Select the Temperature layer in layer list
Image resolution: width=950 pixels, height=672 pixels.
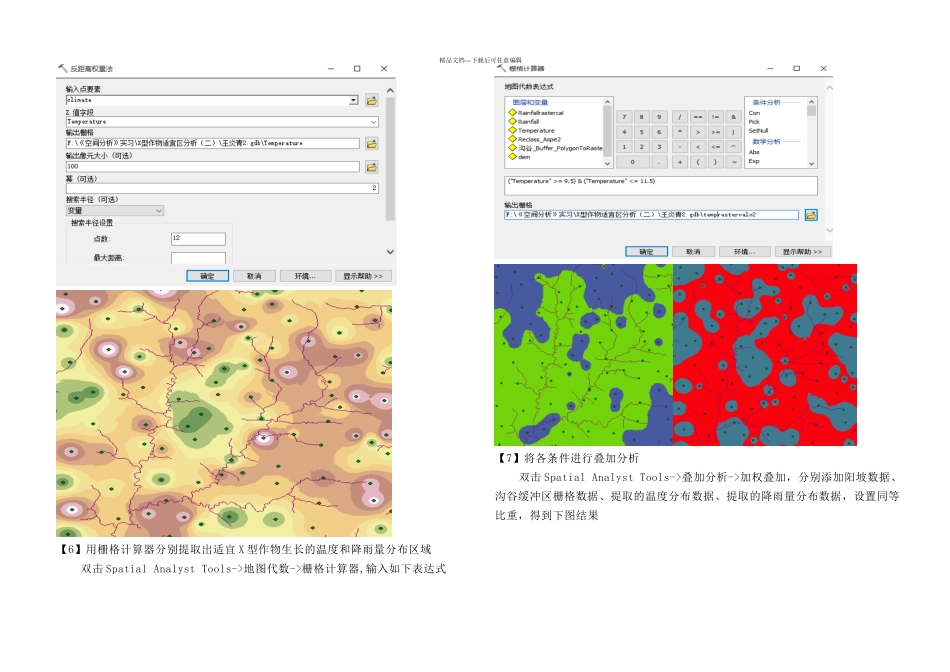tap(536, 130)
